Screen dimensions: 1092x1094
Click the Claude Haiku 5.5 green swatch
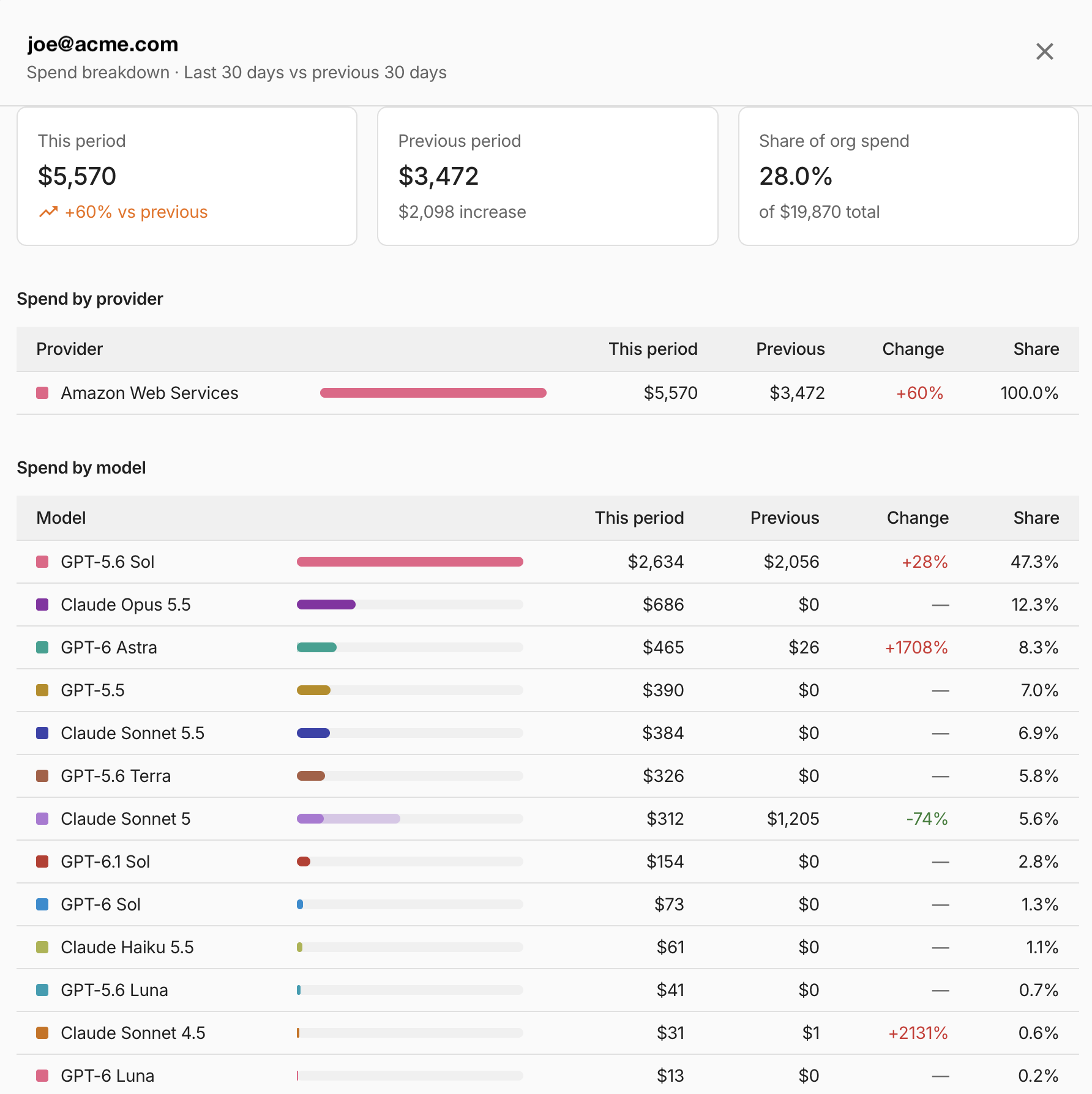(x=42, y=947)
